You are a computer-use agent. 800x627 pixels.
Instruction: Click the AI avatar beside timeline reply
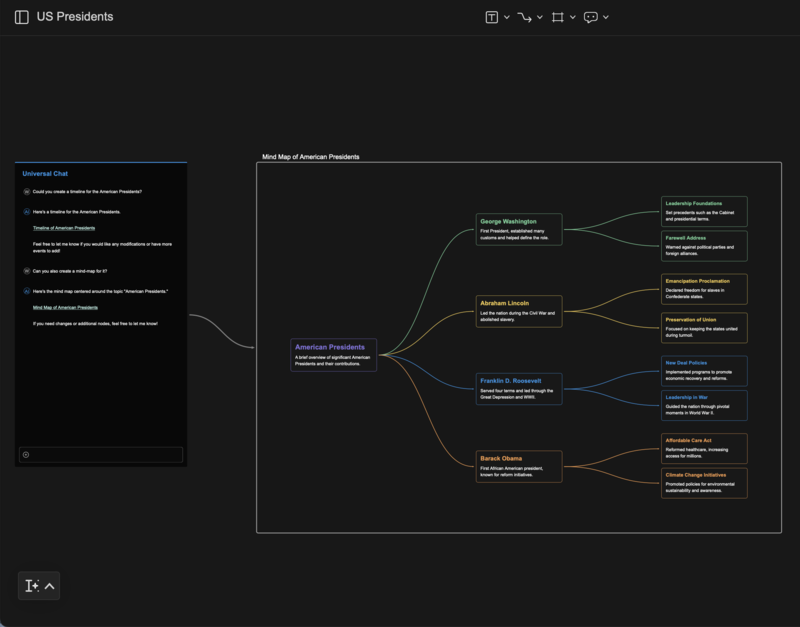(26, 212)
